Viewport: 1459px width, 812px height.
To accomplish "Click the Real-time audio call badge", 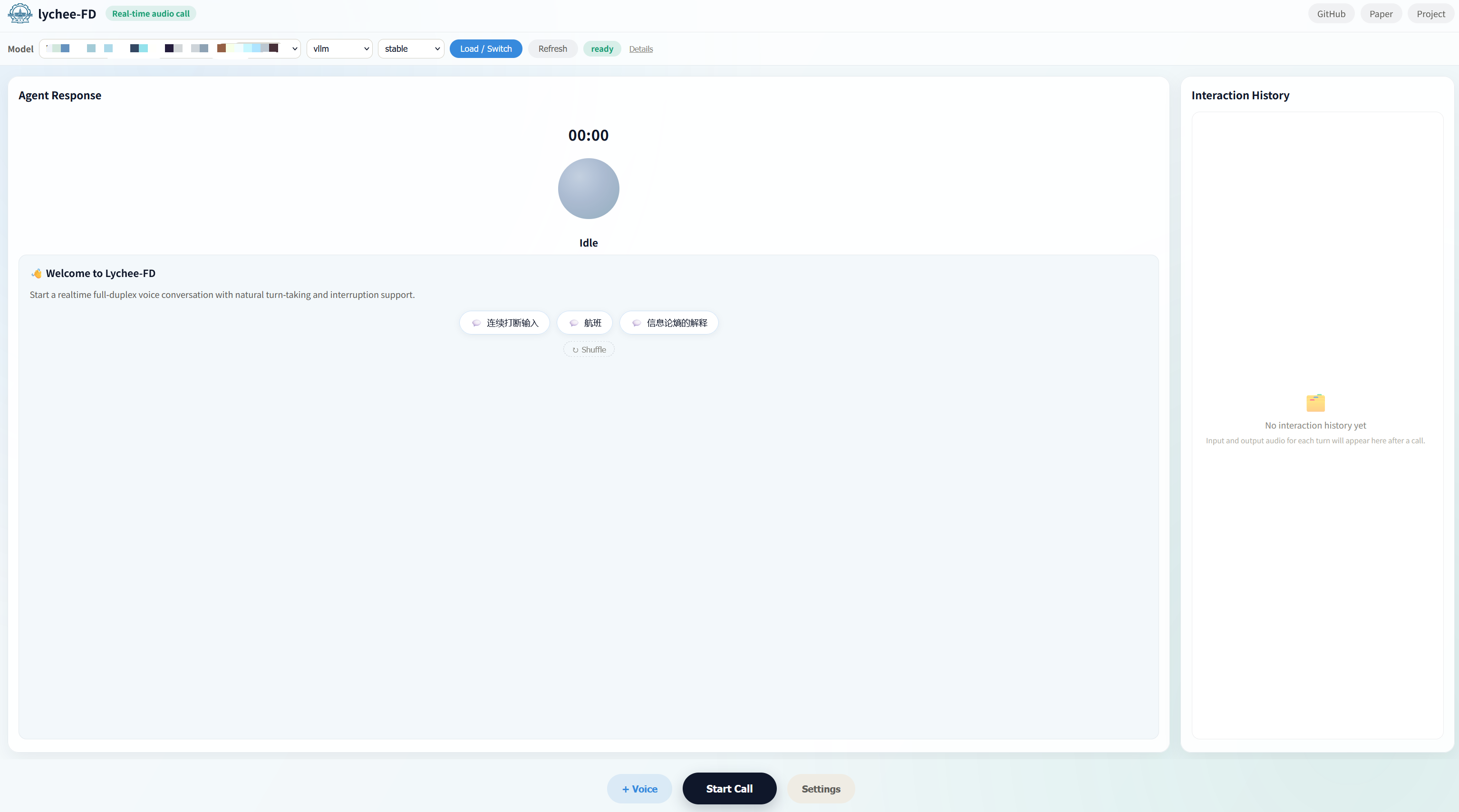I will (151, 14).
